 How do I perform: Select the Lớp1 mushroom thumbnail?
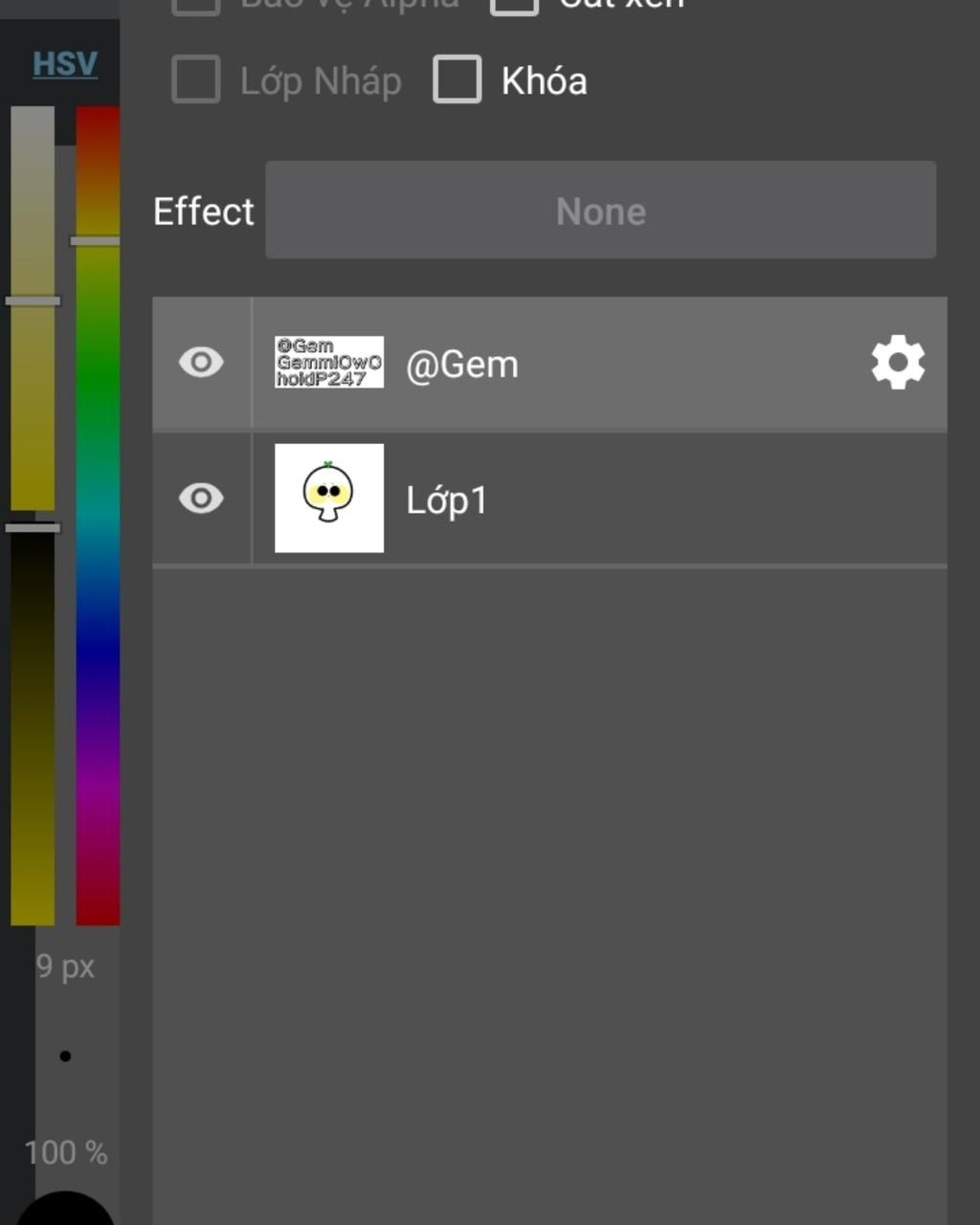pos(329,498)
